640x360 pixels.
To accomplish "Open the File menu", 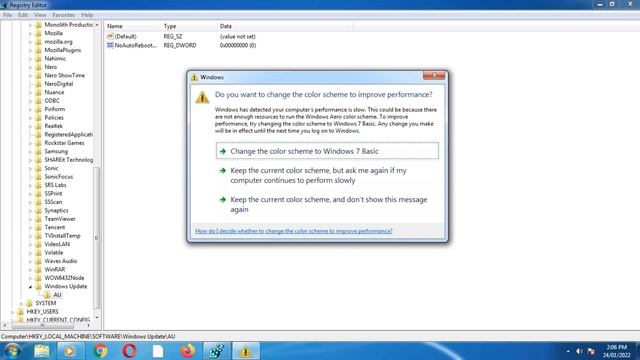I will coord(7,15).
